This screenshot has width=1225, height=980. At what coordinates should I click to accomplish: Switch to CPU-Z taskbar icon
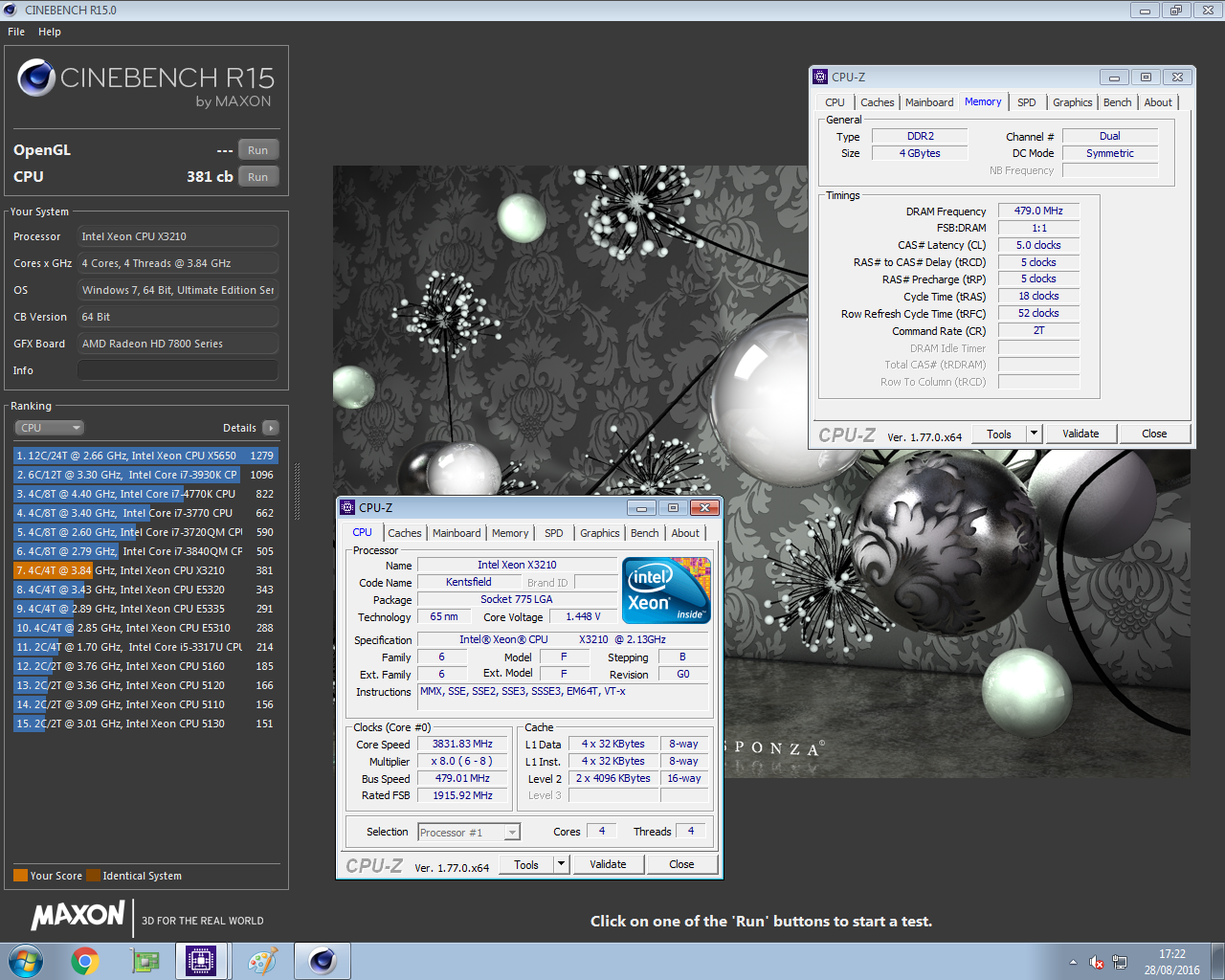coord(201,961)
